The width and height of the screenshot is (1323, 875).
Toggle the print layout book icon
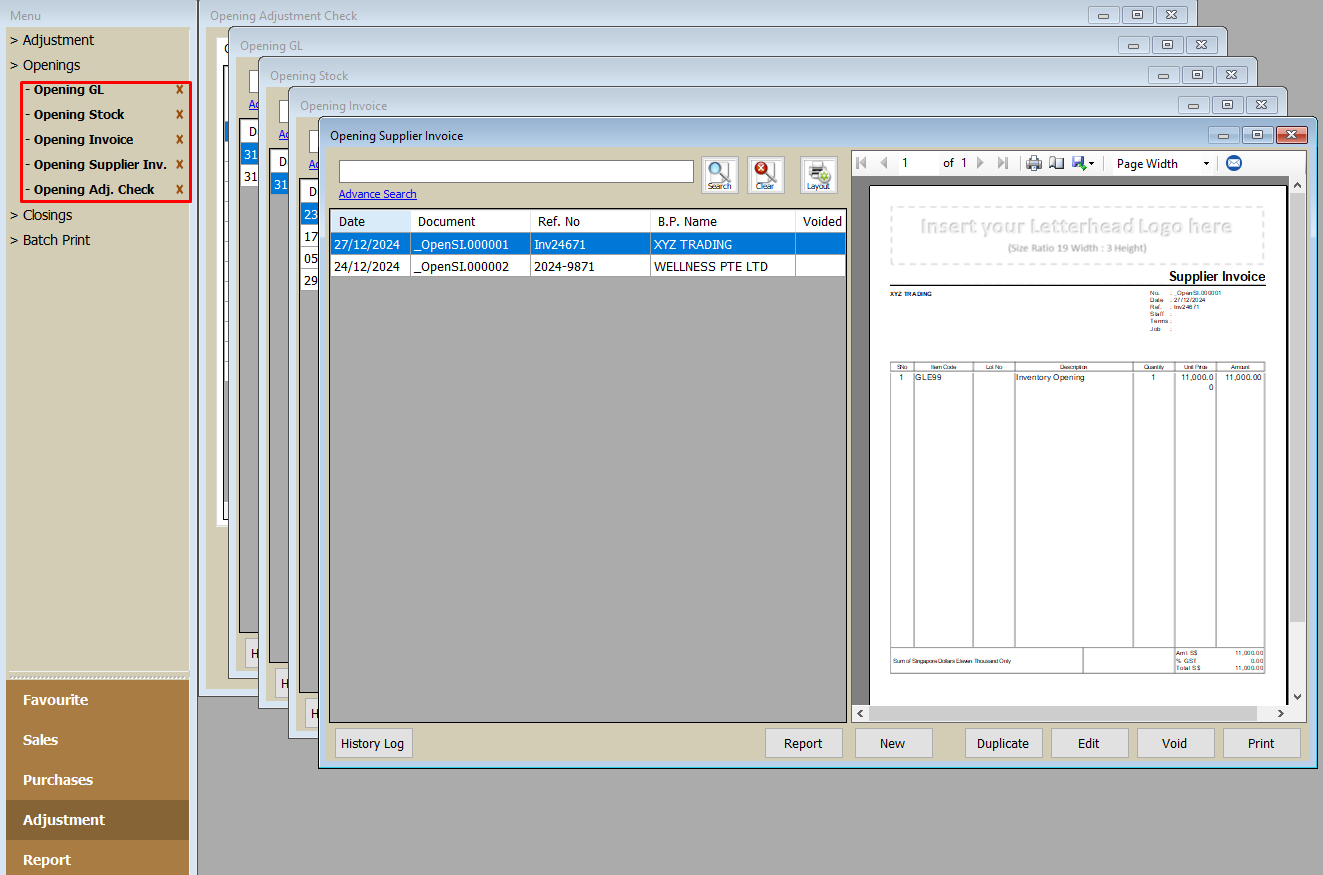[1056, 163]
